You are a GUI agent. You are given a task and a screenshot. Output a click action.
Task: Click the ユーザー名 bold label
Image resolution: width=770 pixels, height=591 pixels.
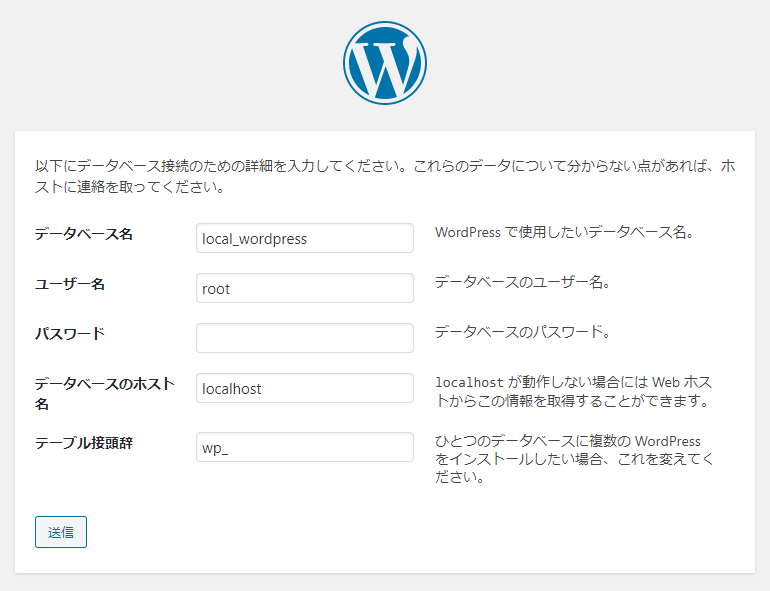(70, 284)
